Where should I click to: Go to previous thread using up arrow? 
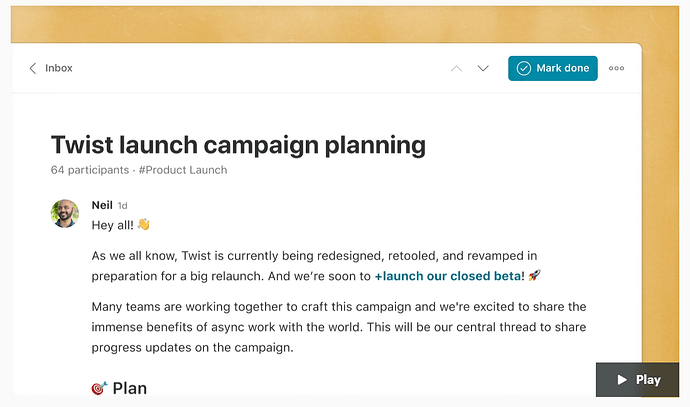tap(457, 68)
